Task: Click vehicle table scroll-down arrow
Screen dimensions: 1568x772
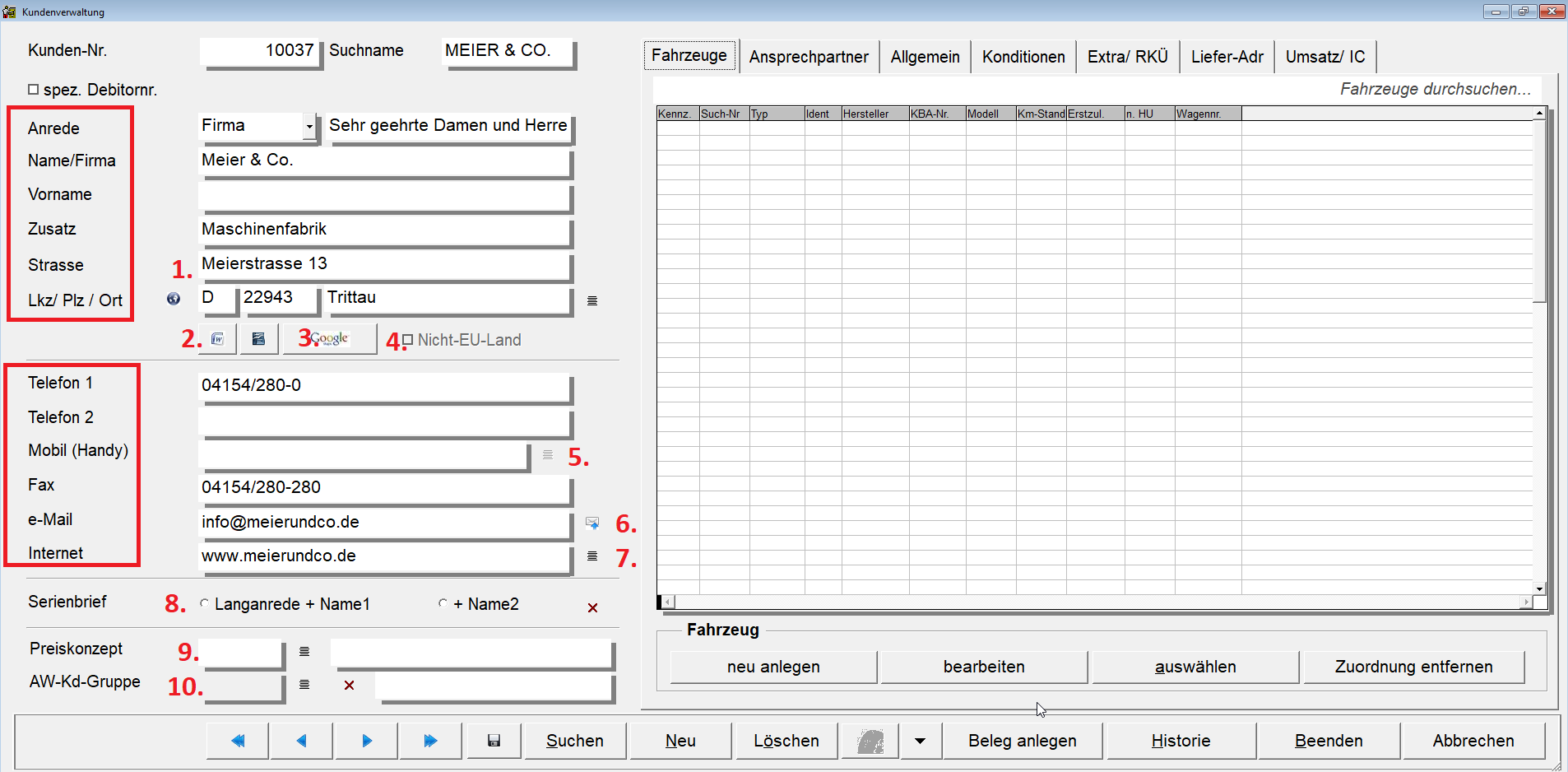Action: [1539, 588]
